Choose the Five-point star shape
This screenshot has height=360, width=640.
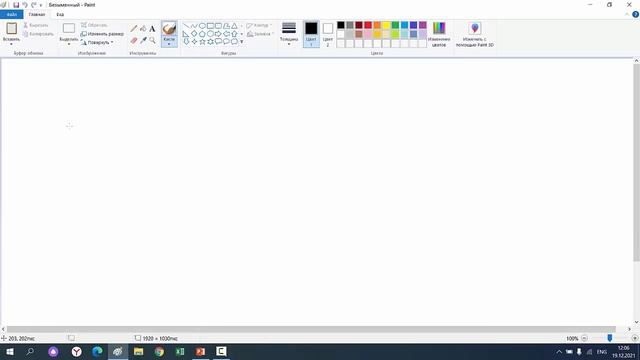click(x=202, y=42)
